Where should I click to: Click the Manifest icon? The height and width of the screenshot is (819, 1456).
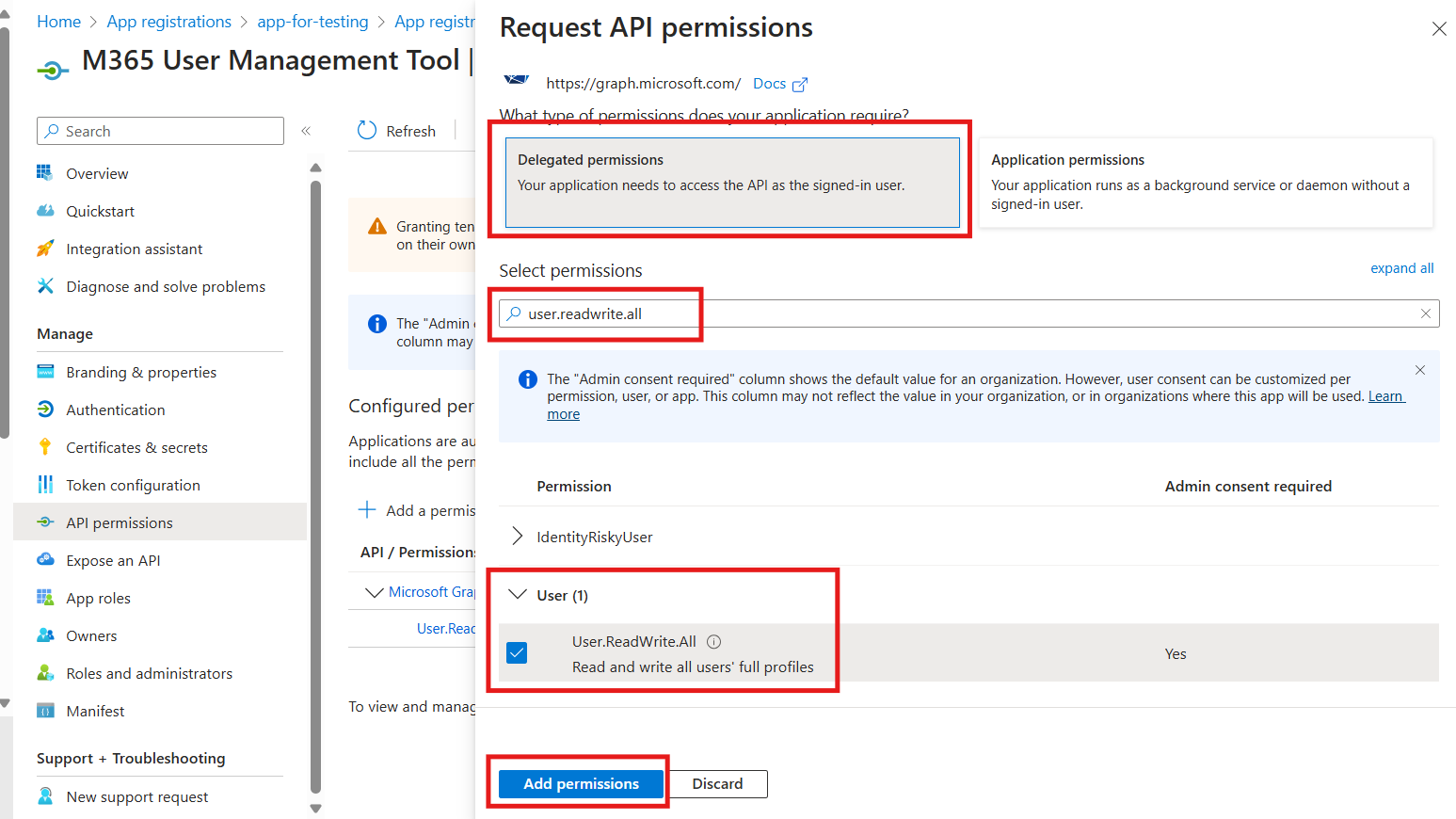click(44, 710)
